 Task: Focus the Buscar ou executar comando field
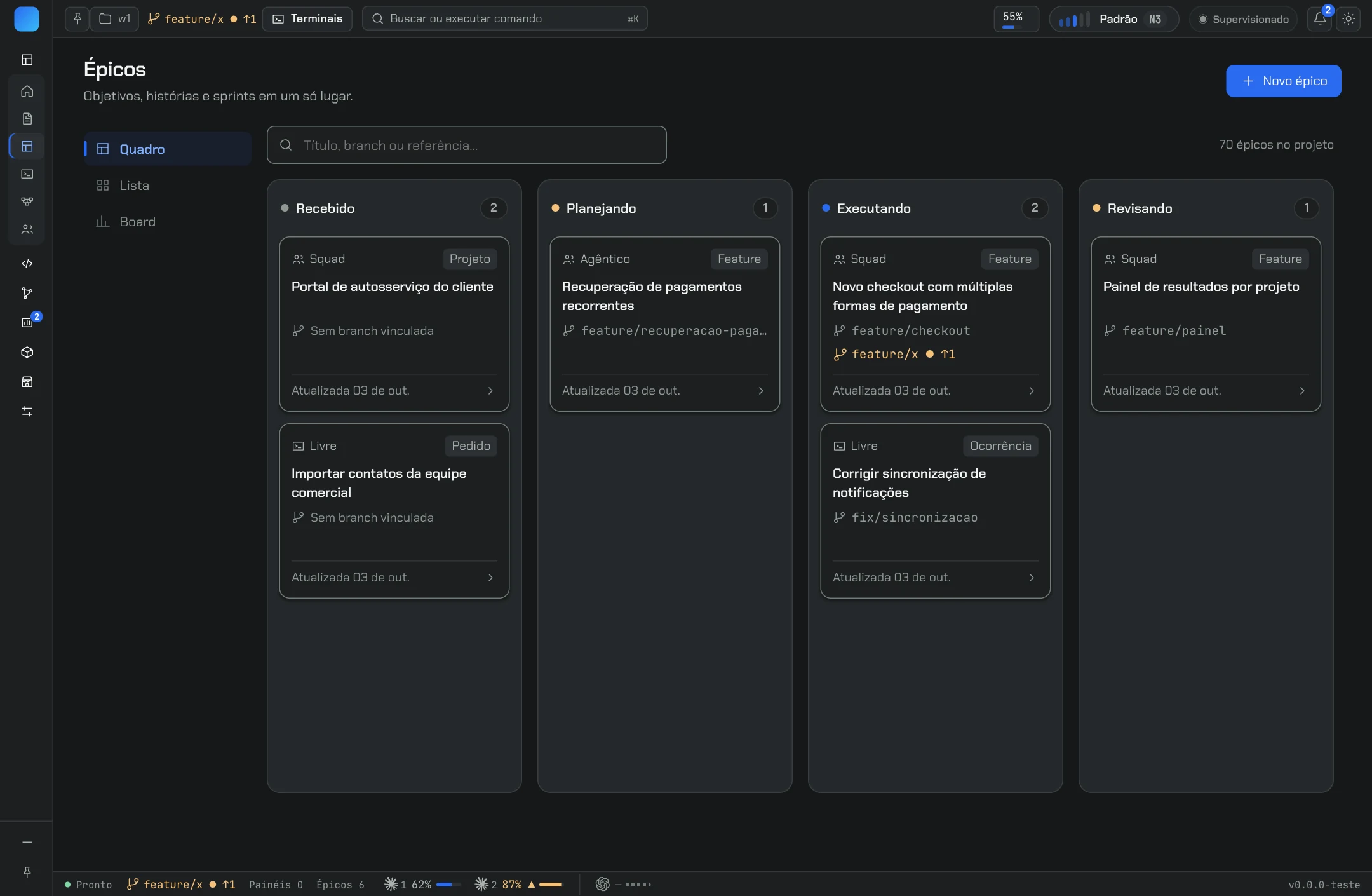point(504,18)
